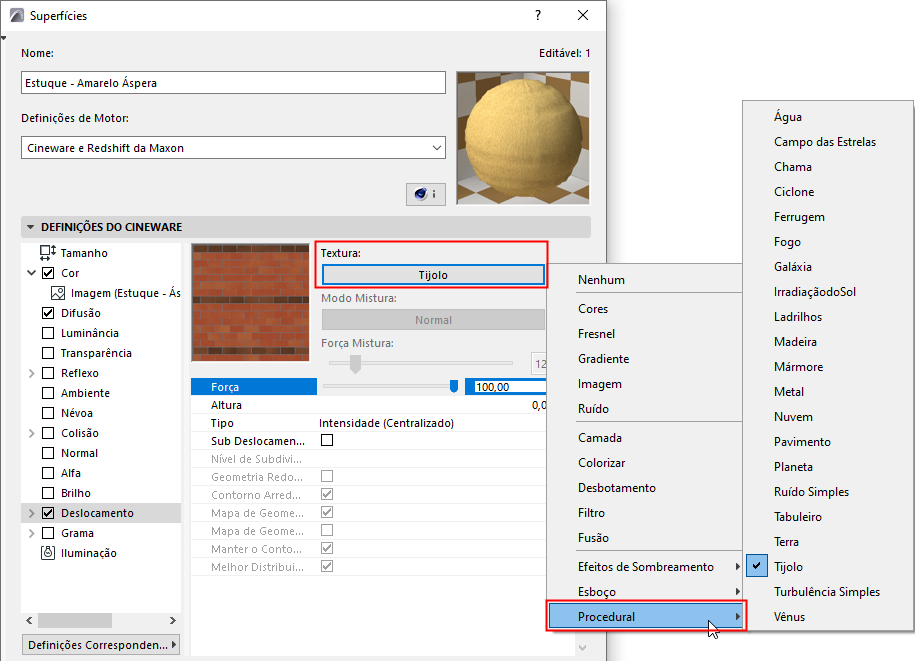This screenshot has height=661, width=915.
Task: Enable the Brilho channel
Action: coord(48,493)
